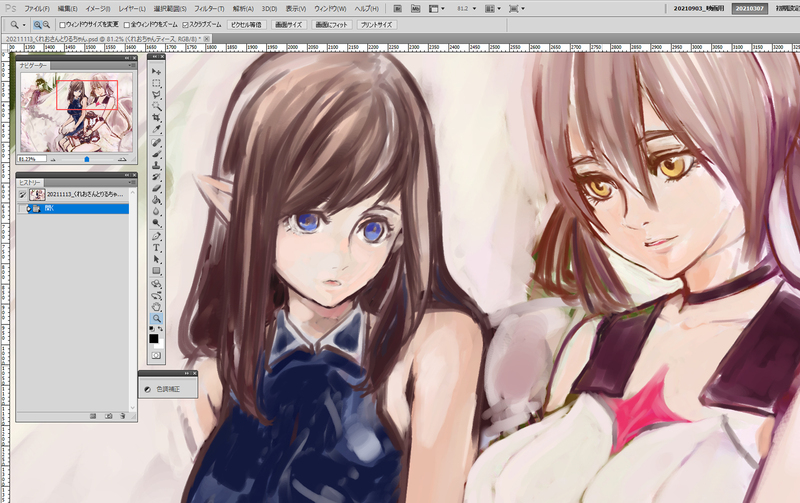Click the 画面サイズ button

[288, 24]
